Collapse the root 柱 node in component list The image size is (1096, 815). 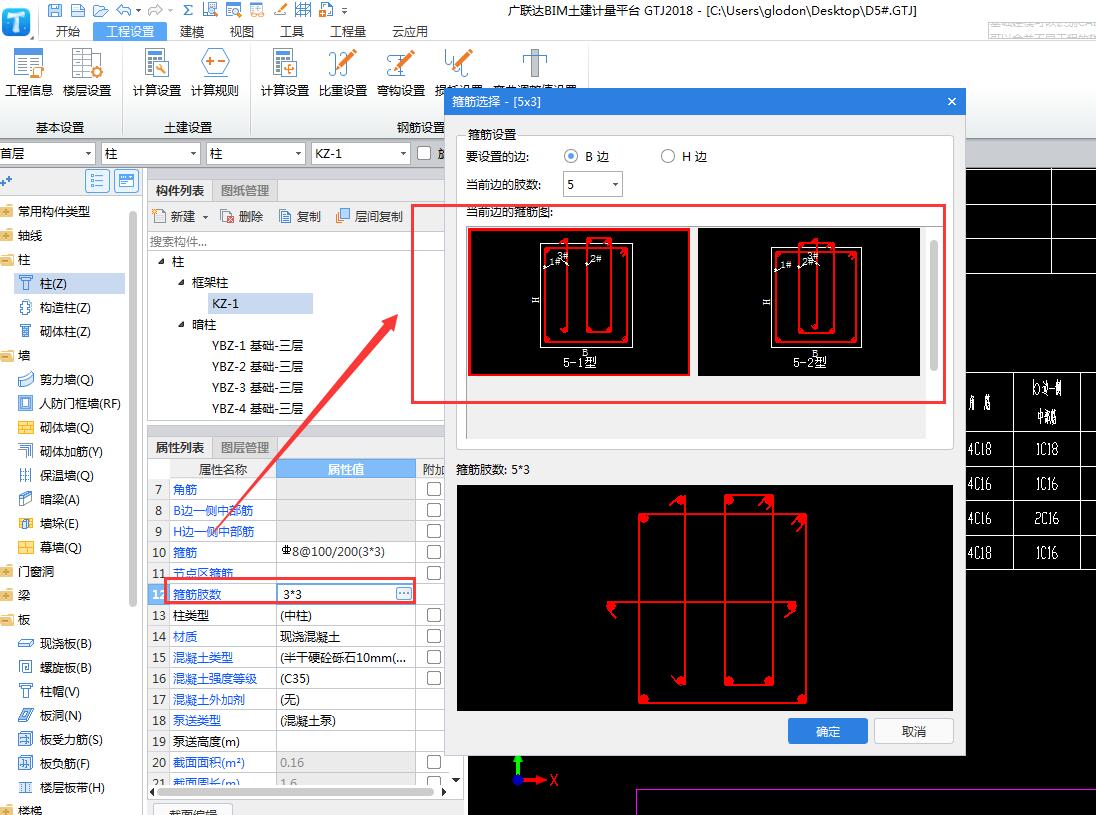click(x=161, y=261)
